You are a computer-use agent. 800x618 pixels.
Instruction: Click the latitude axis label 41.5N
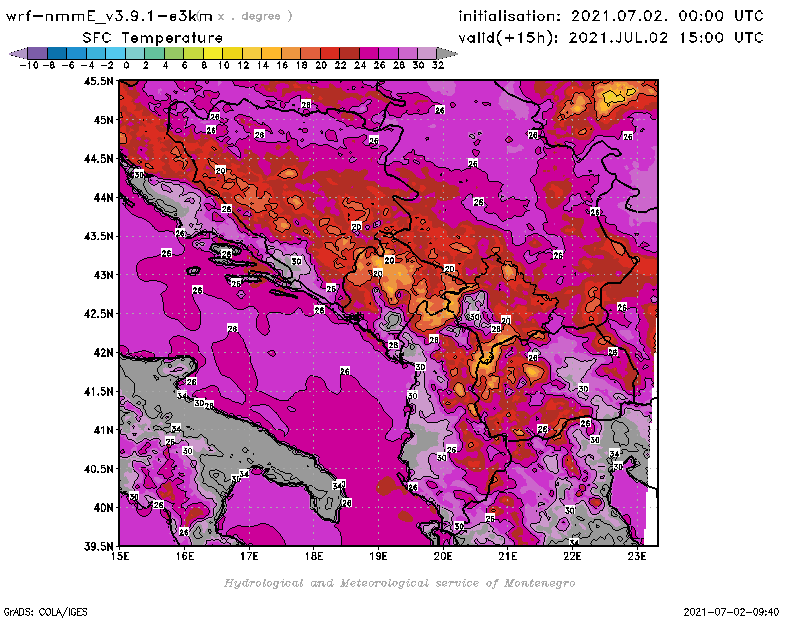tap(99, 391)
